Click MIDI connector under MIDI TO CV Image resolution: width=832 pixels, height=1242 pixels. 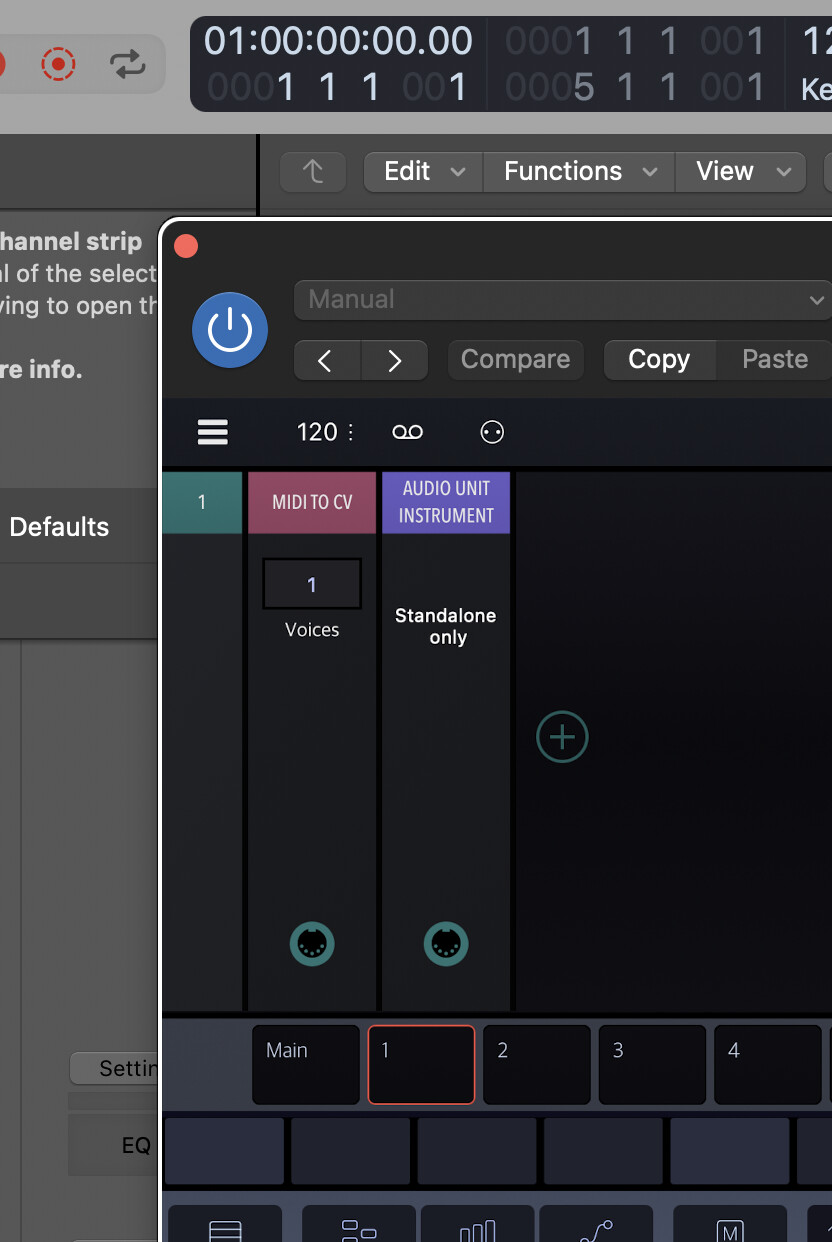click(x=312, y=944)
